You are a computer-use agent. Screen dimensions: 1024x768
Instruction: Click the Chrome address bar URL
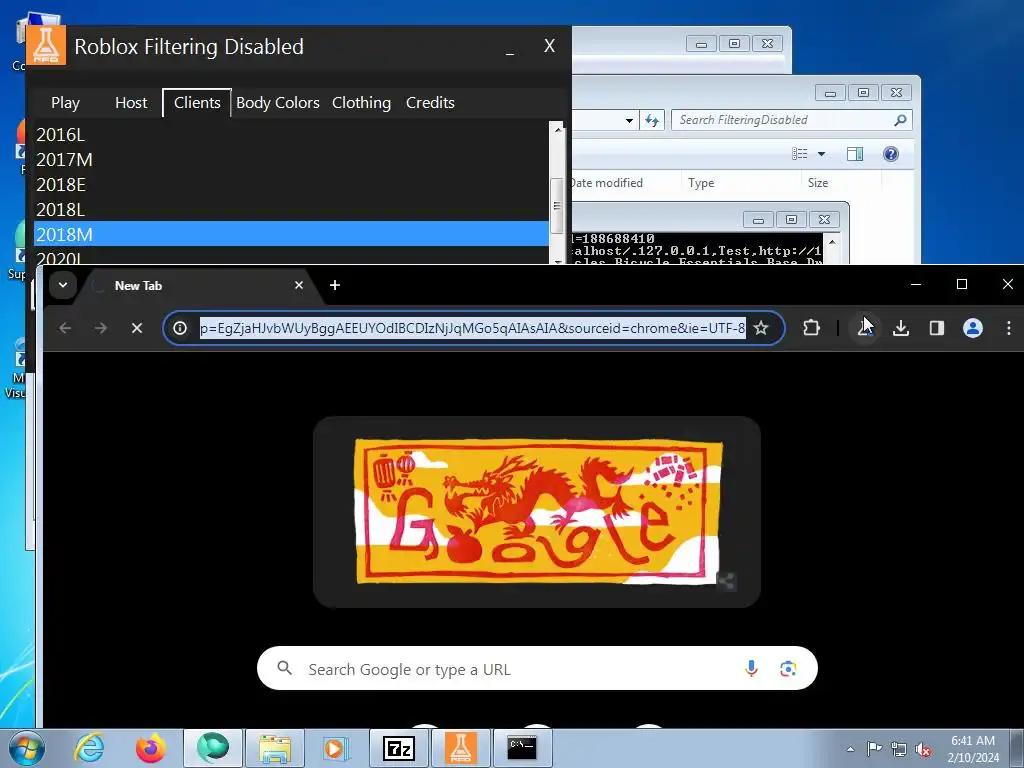click(472, 328)
